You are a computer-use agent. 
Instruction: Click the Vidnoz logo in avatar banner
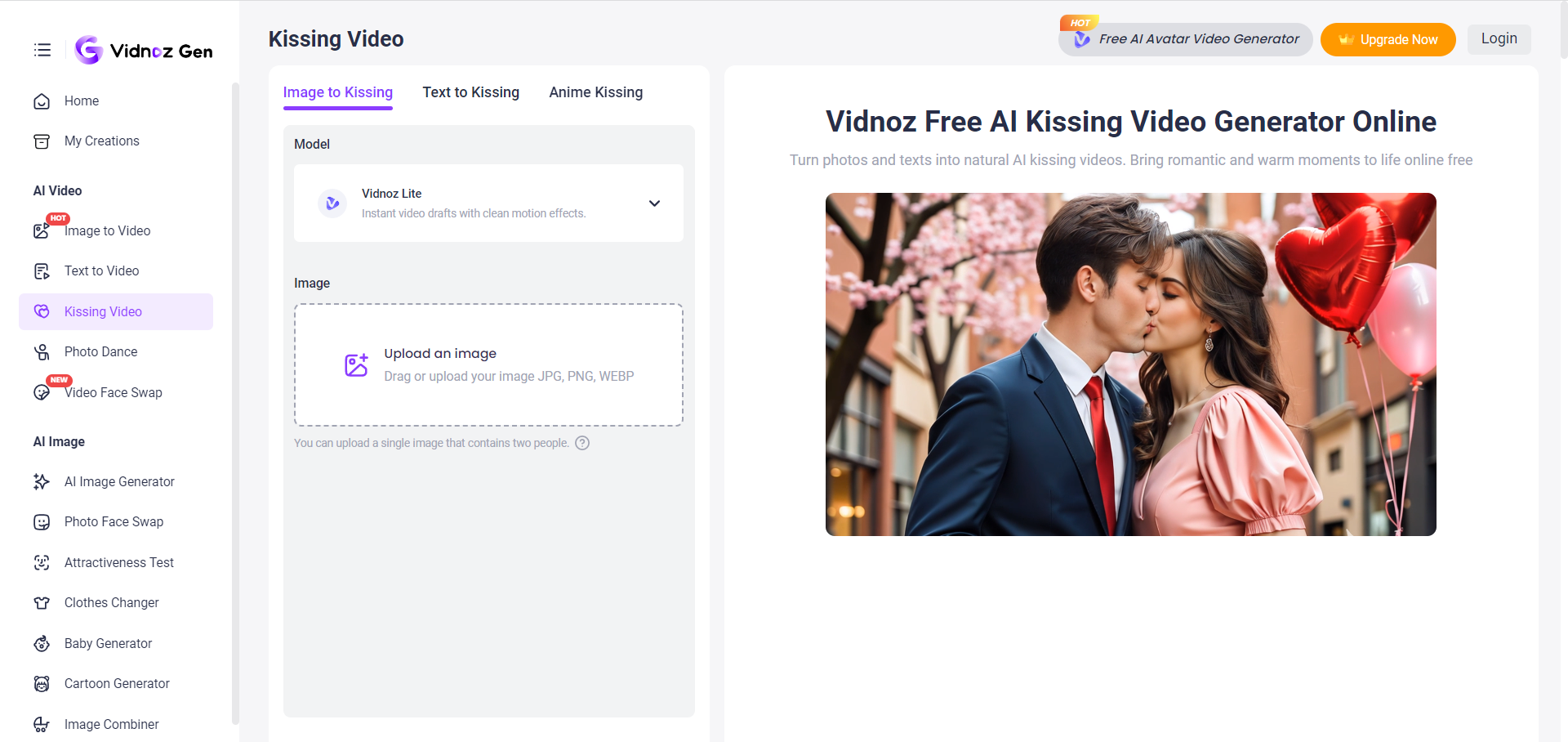[x=1082, y=39]
